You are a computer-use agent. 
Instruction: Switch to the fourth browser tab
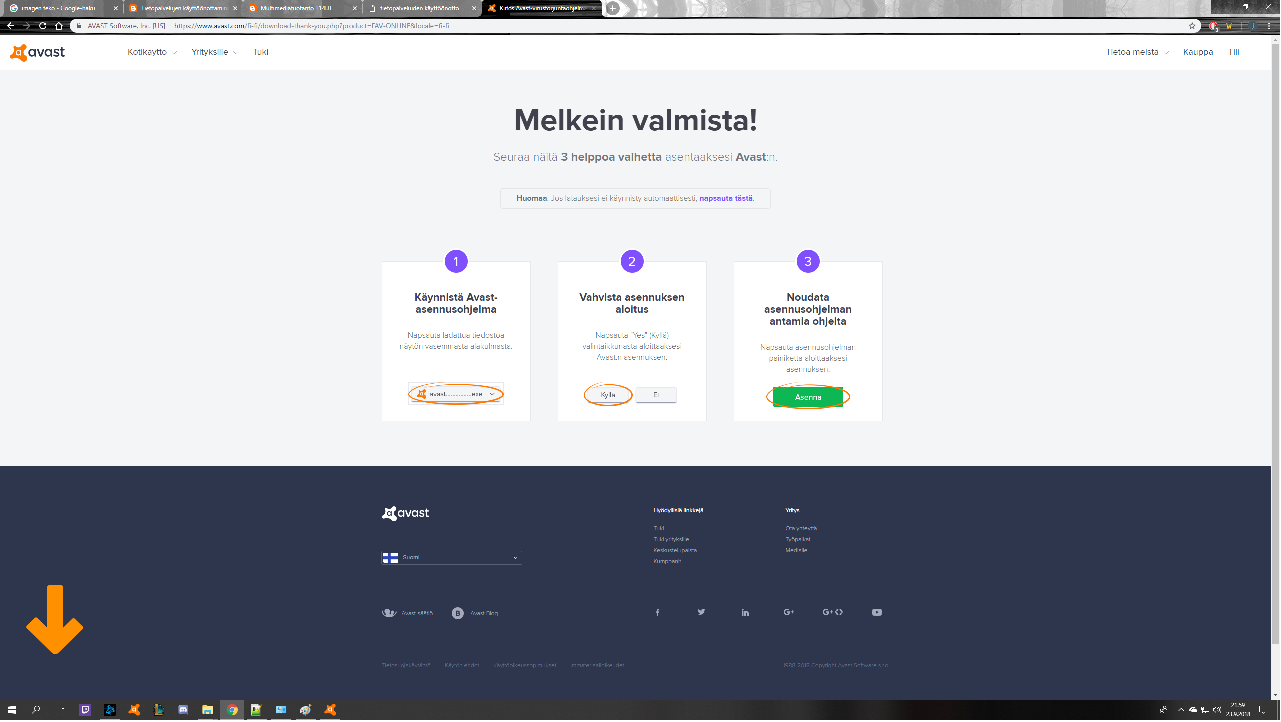pyautogui.click(x=422, y=8)
